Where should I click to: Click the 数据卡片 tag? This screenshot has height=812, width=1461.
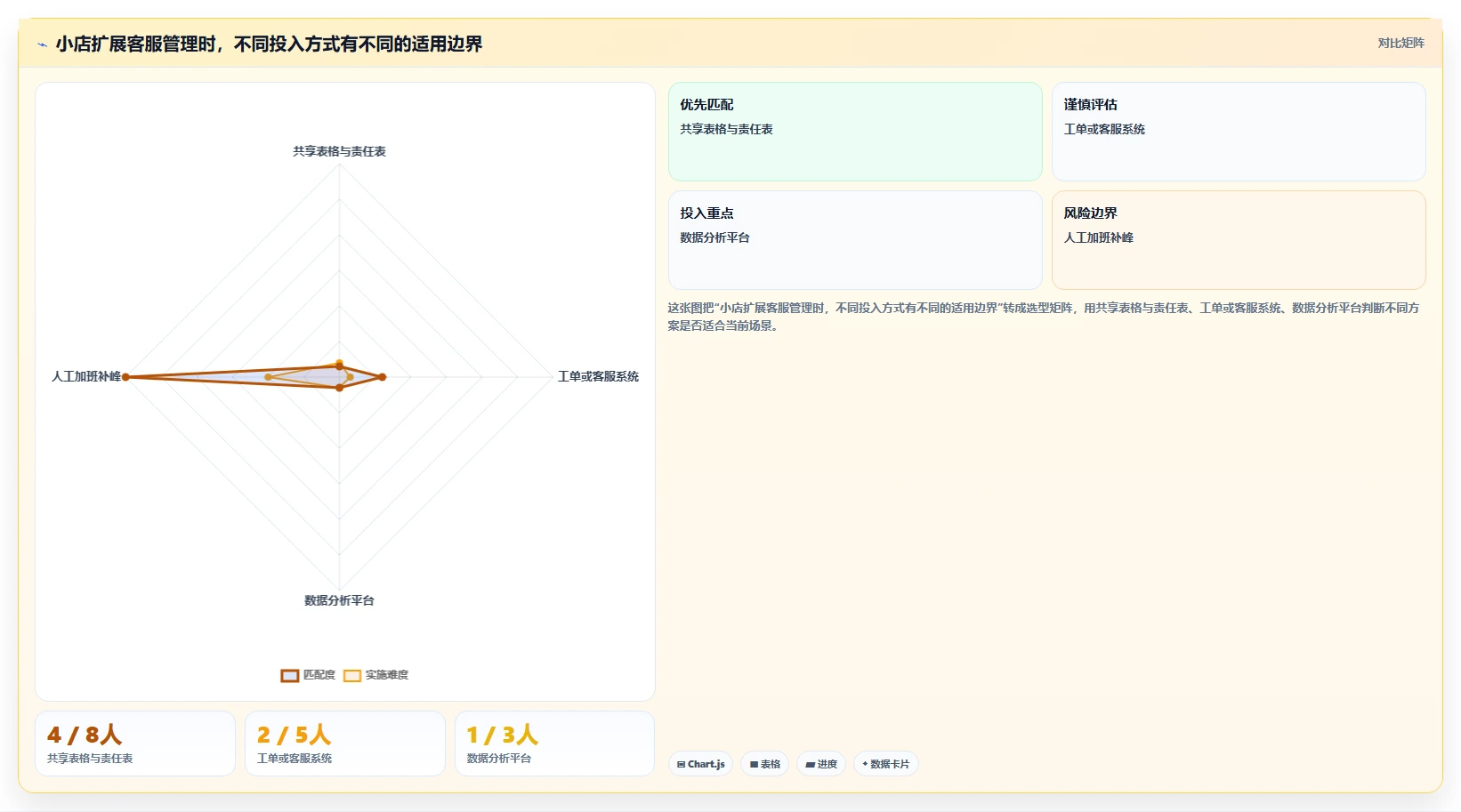pos(885,764)
